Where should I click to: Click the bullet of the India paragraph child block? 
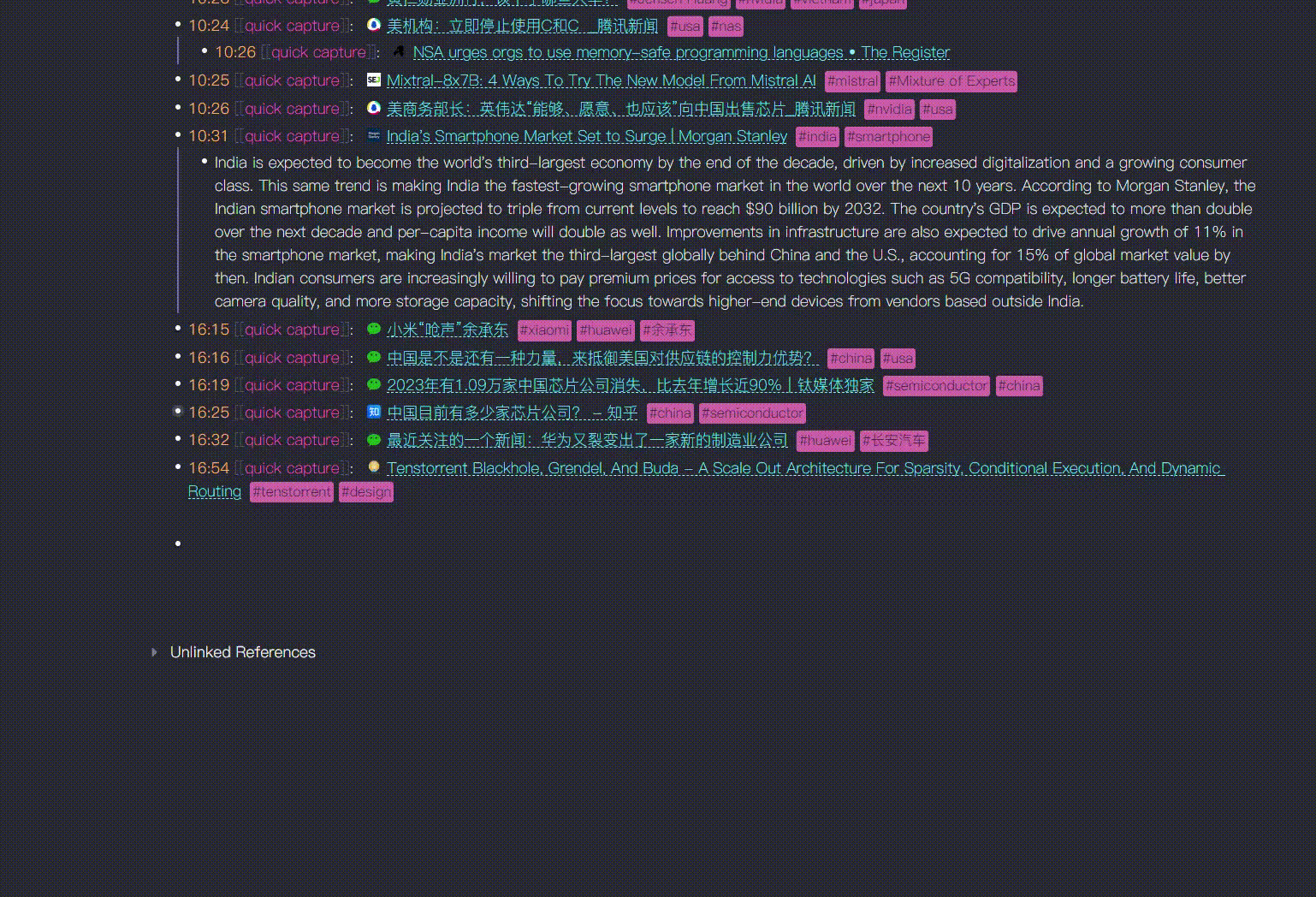click(x=205, y=162)
